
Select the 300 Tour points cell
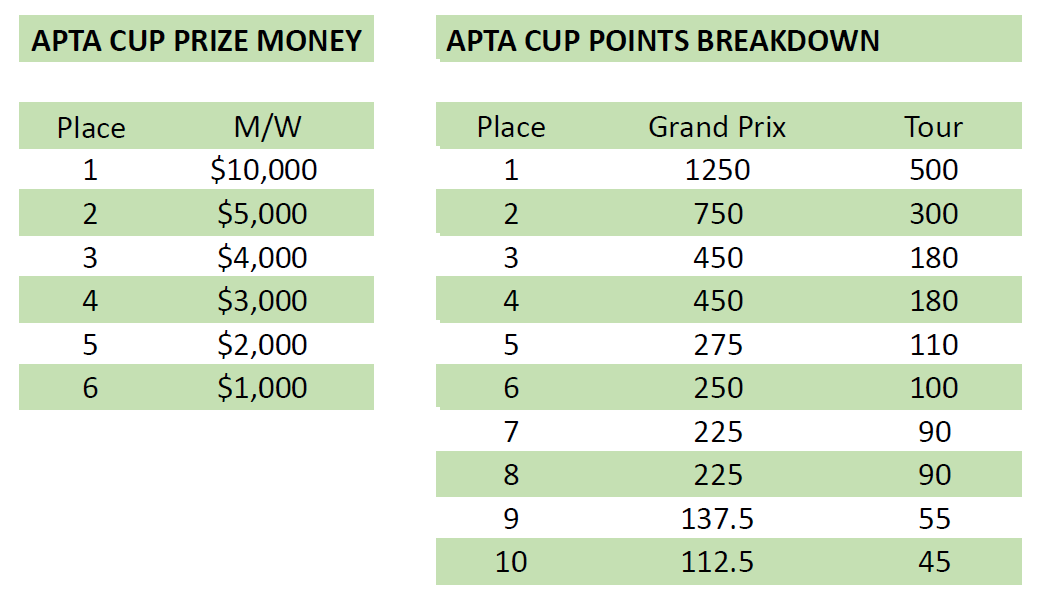[x=934, y=214]
